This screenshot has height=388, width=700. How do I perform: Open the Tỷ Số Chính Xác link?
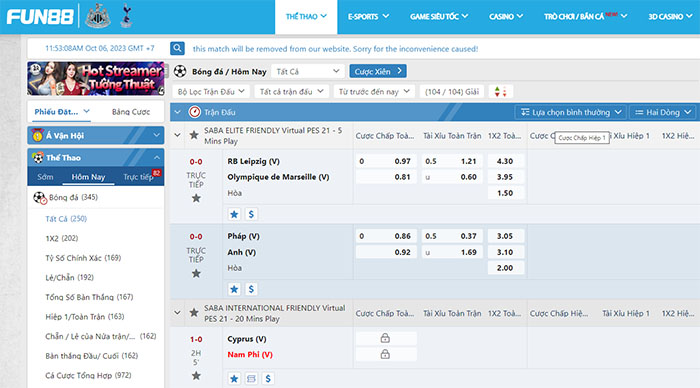[83, 258]
